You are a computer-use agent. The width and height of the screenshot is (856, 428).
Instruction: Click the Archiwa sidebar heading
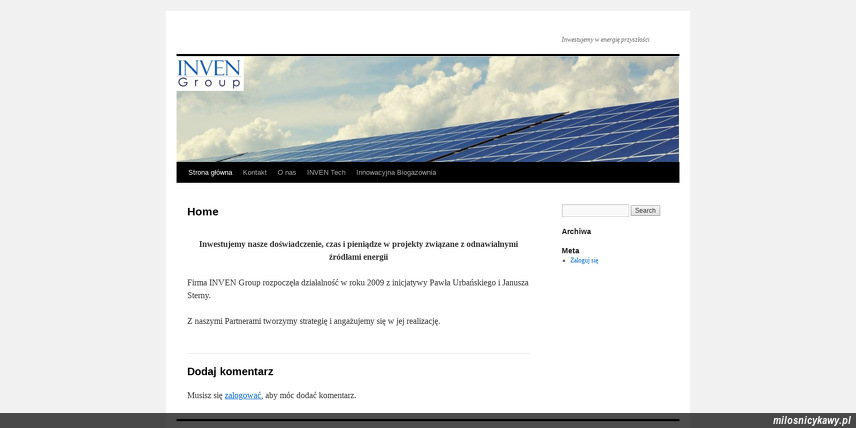click(576, 231)
